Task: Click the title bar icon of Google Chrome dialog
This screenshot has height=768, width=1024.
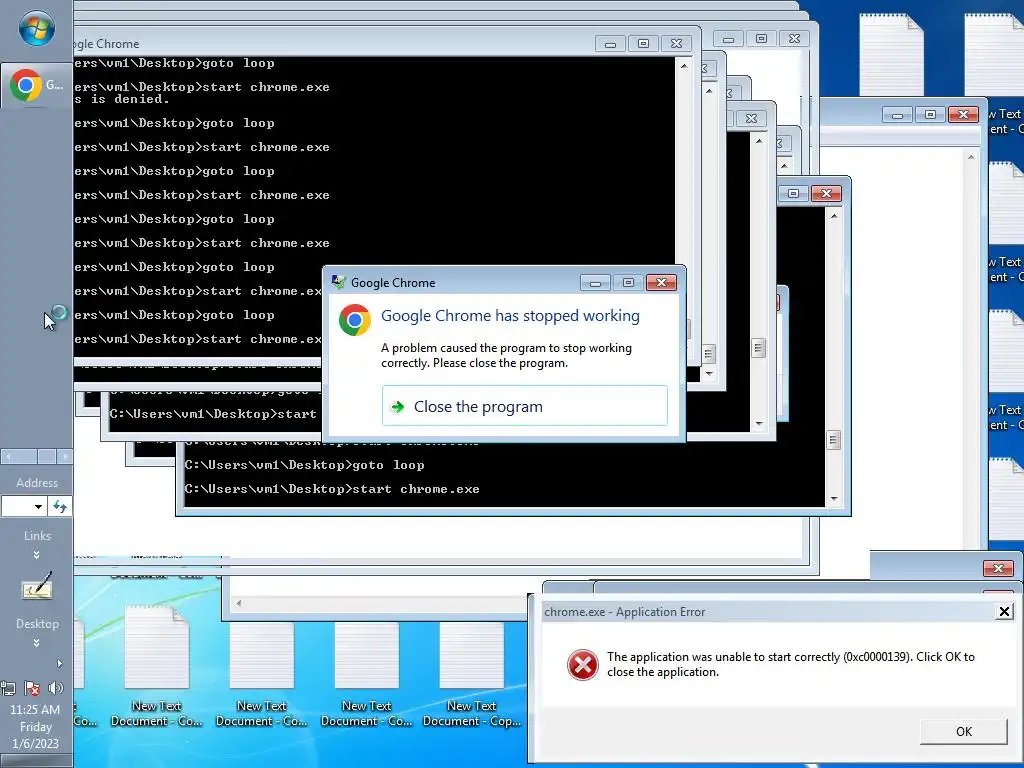Action: pos(338,282)
